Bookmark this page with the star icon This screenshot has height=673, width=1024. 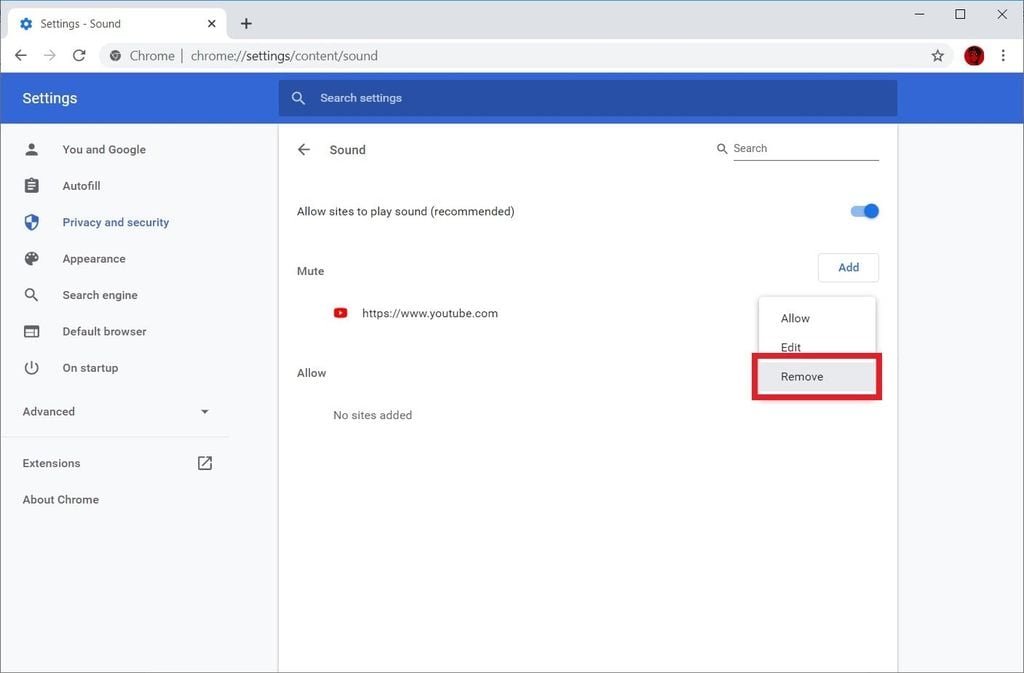(x=937, y=55)
